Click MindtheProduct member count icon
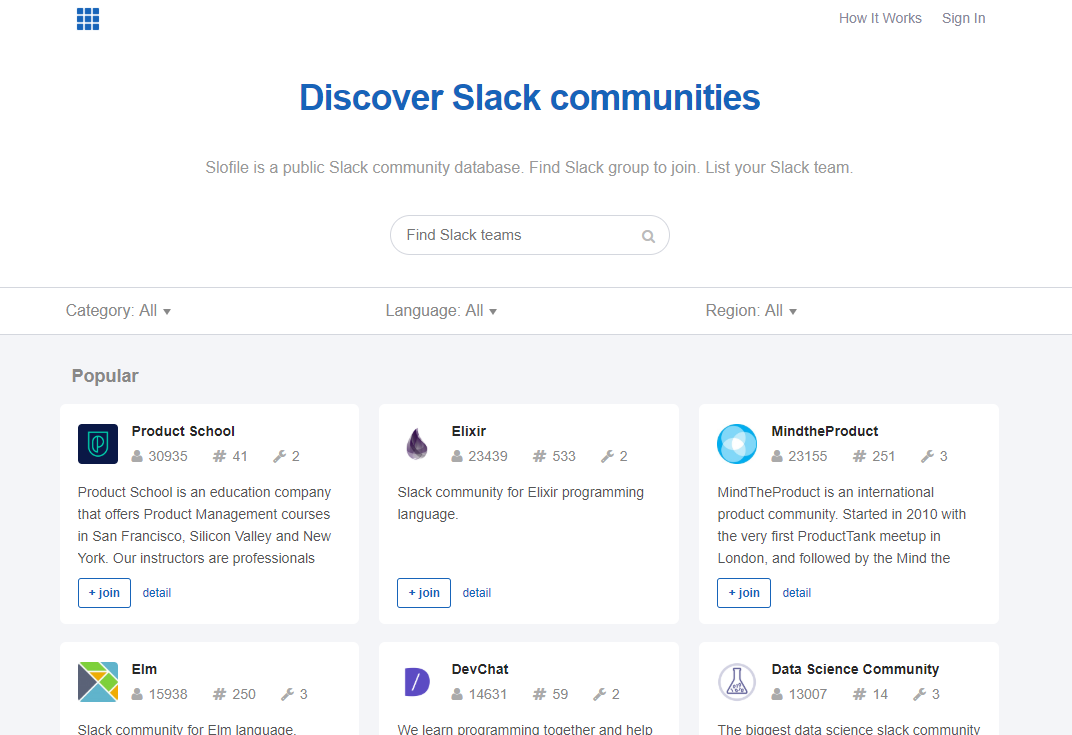1072x735 pixels. click(x=777, y=456)
